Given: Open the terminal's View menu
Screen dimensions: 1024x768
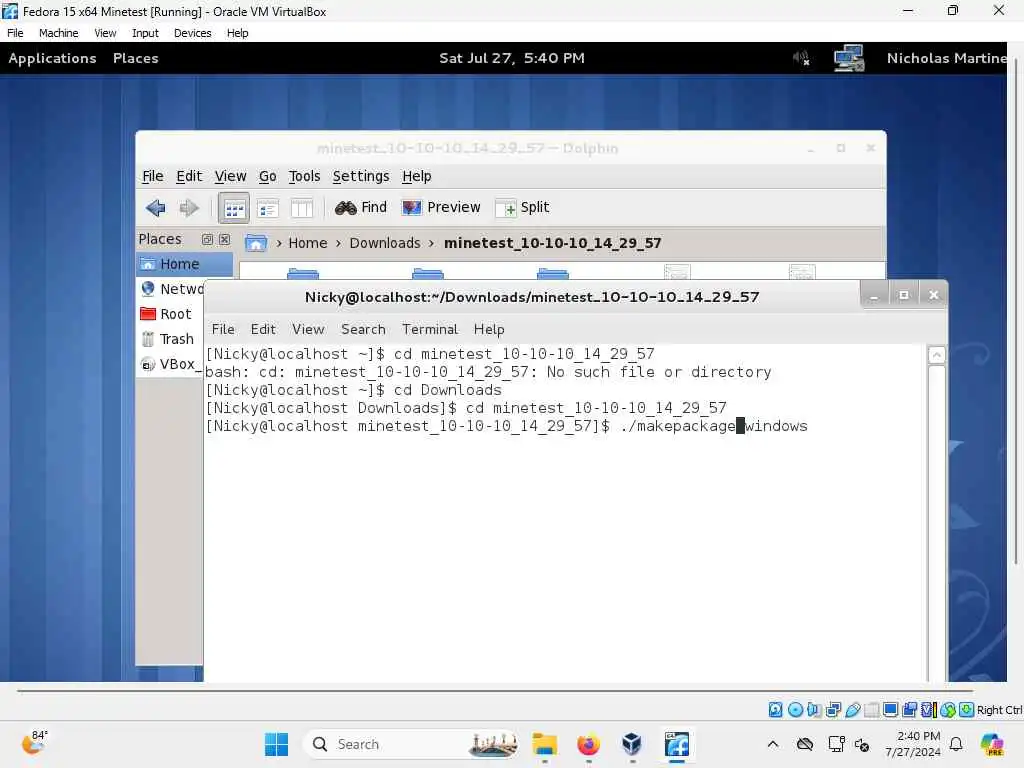Looking at the screenshot, I should point(308,329).
